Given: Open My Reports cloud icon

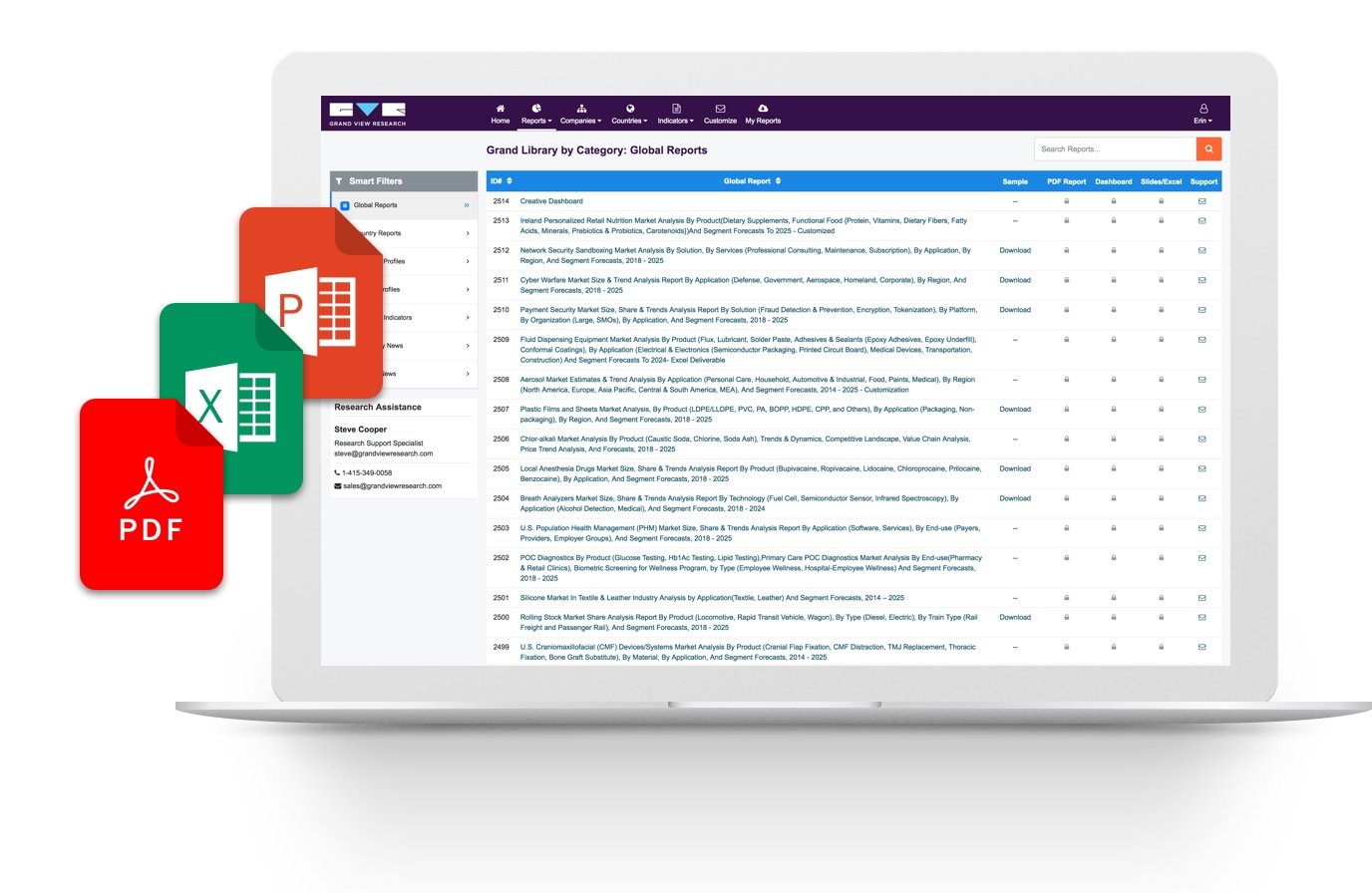Looking at the screenshot, I should pos(764,107).
